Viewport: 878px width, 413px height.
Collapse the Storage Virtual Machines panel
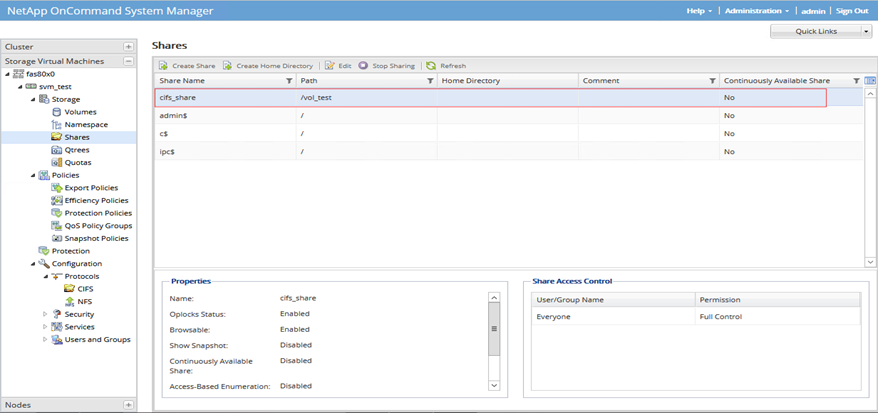coord(128,61)
